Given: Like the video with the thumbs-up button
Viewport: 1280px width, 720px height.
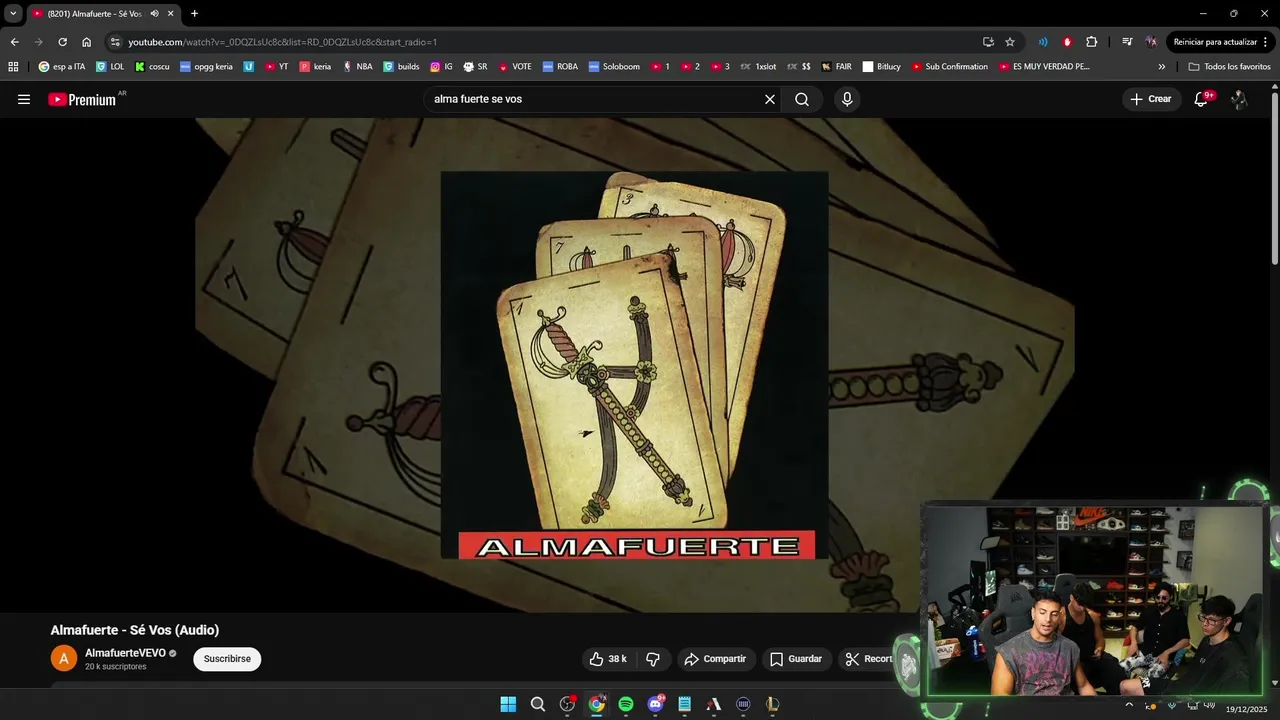Looking at the screenshot, I should click(607, 659).
